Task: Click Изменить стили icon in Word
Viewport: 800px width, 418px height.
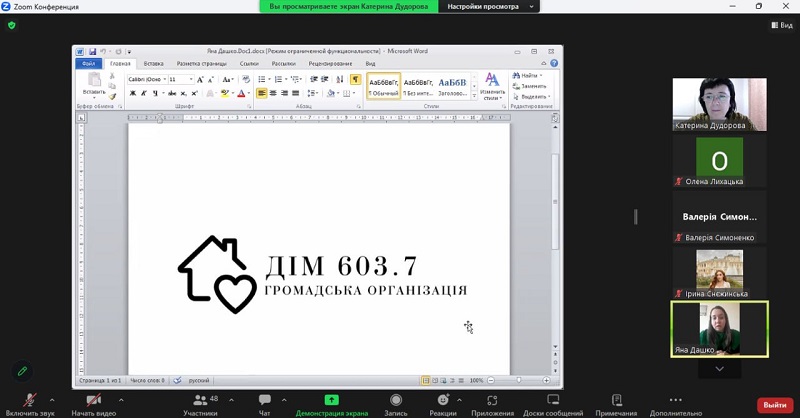Action: coord(492,86)
